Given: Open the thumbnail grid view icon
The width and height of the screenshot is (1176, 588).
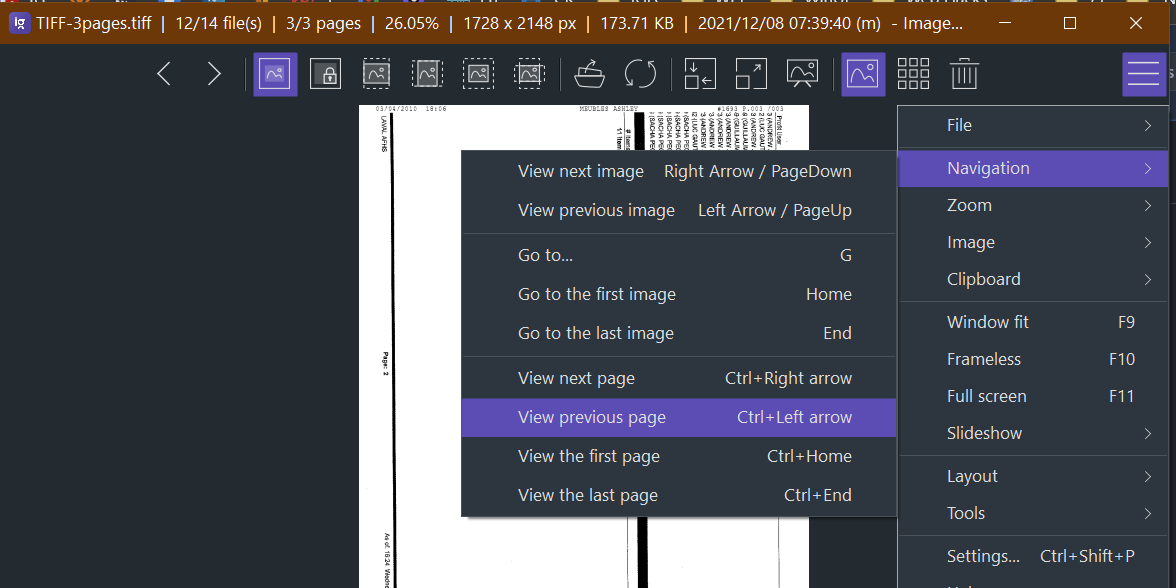Looking at the screenshot, I should [x=913, y=73].
